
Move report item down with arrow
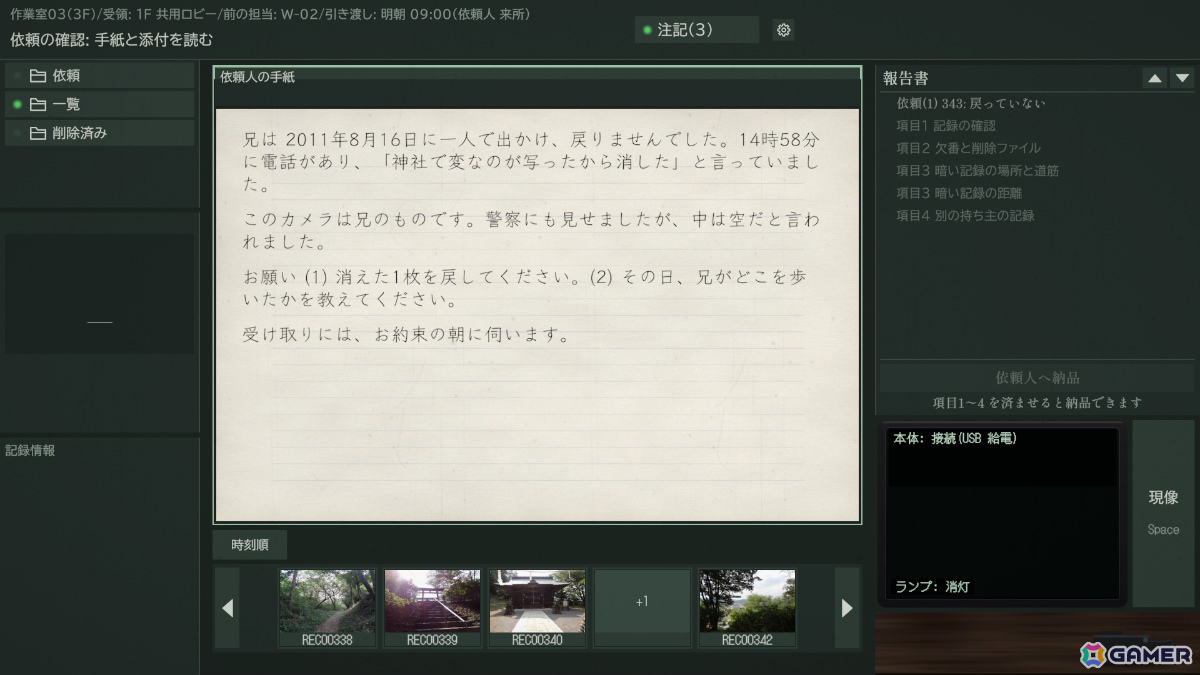pos(1182,78)
